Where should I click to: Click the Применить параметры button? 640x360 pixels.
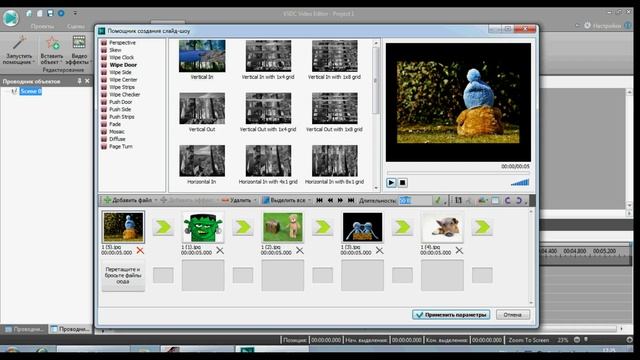coord(451,315)
